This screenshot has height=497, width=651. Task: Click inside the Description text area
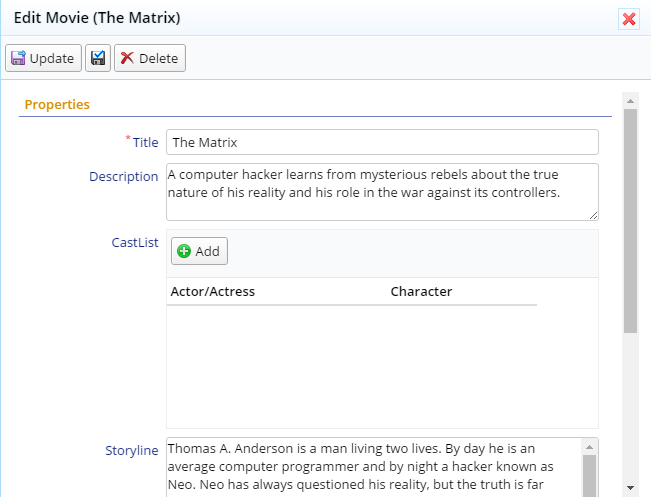point(382,191)
